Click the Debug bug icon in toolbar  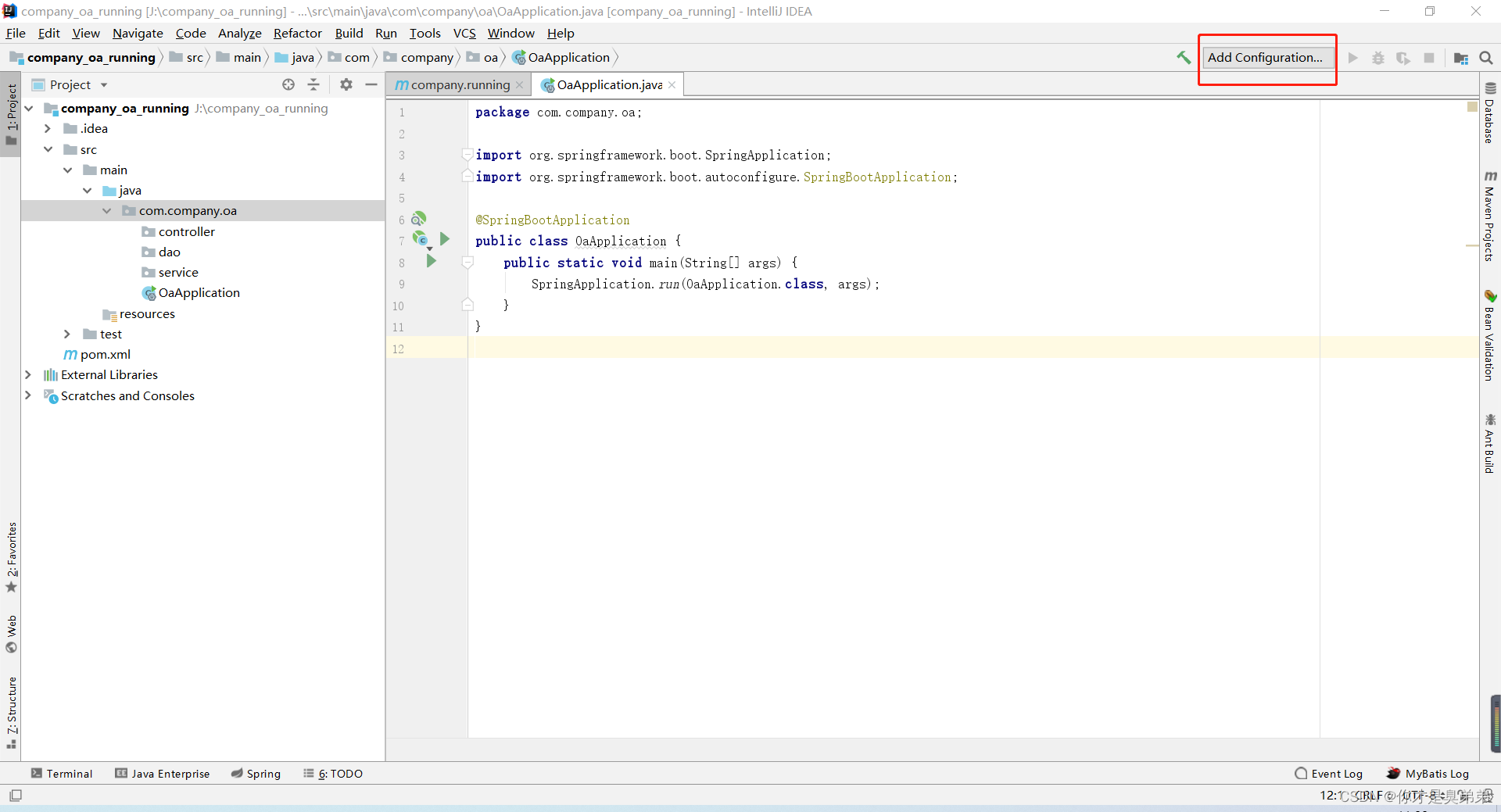[1378, 58]
